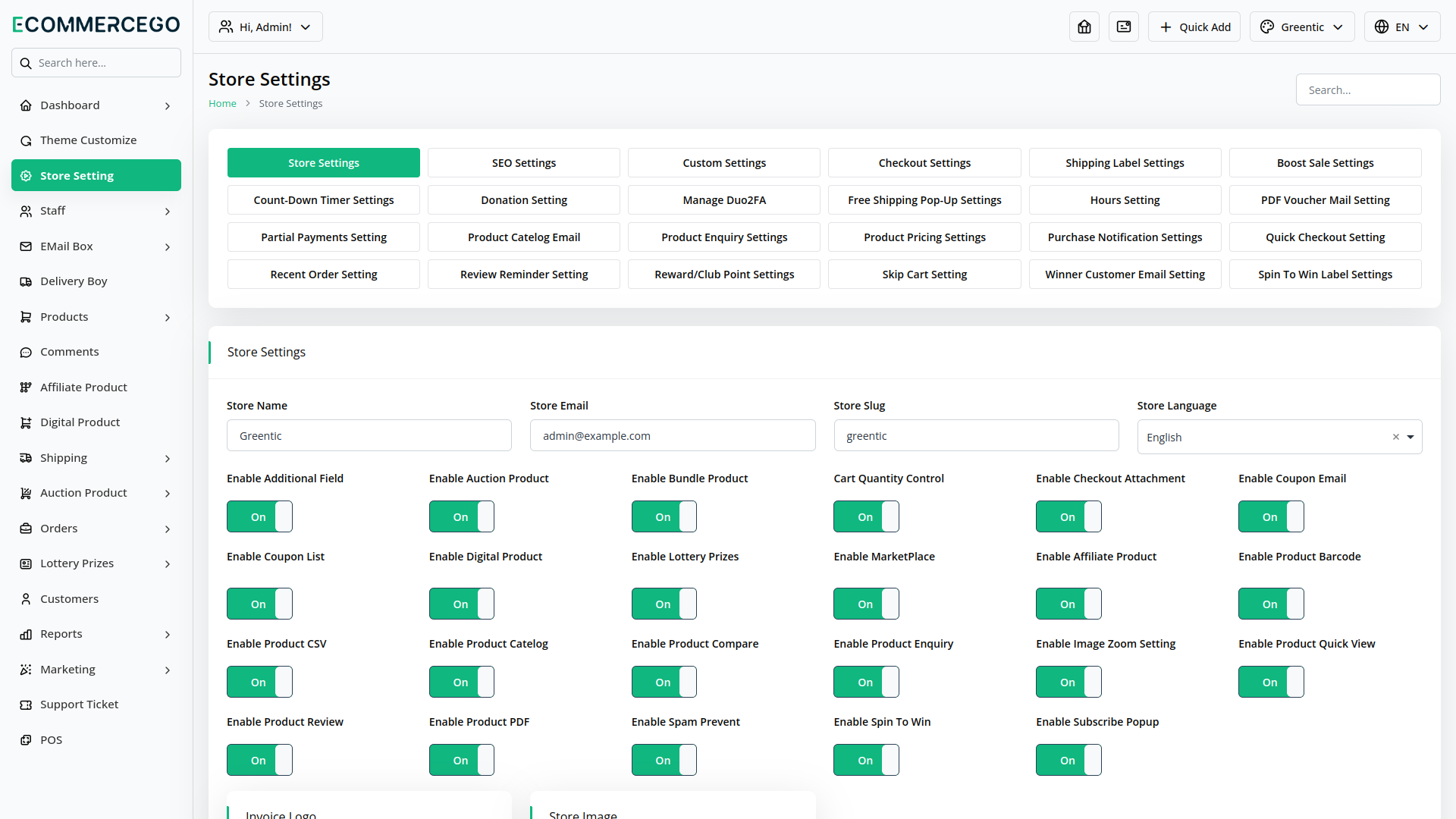Click the Affiliate Product icon

click(x=26, y=388)
